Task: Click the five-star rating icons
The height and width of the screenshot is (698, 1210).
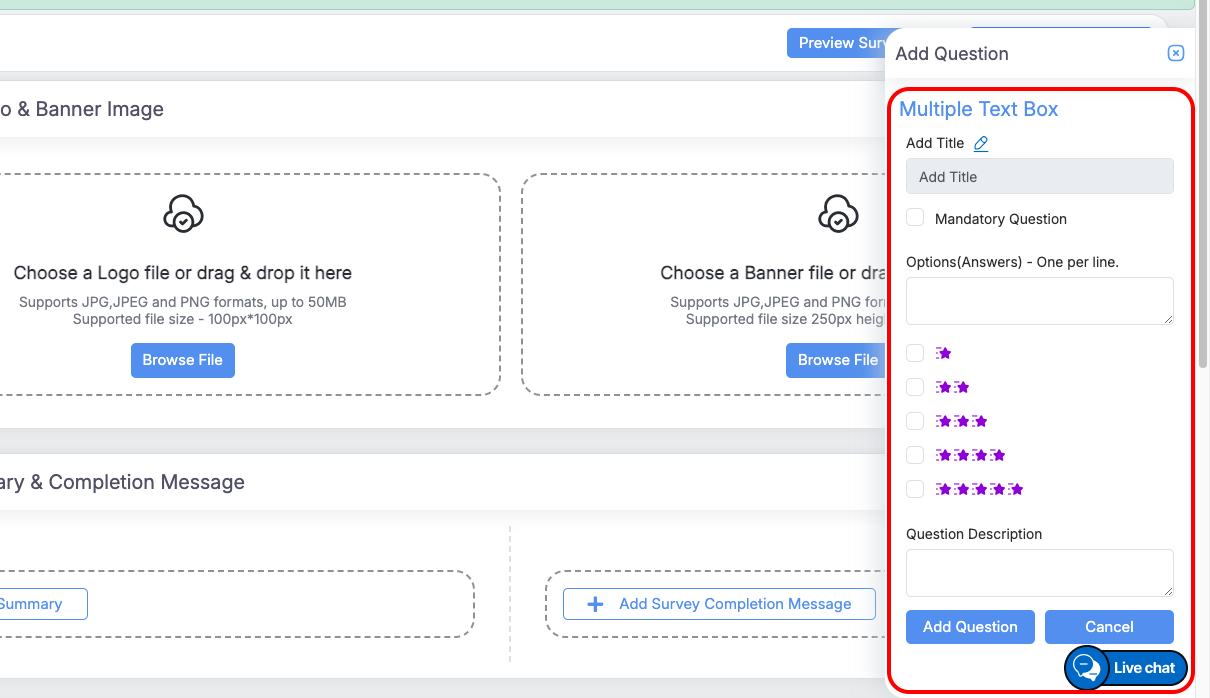Action: (979, 489)
